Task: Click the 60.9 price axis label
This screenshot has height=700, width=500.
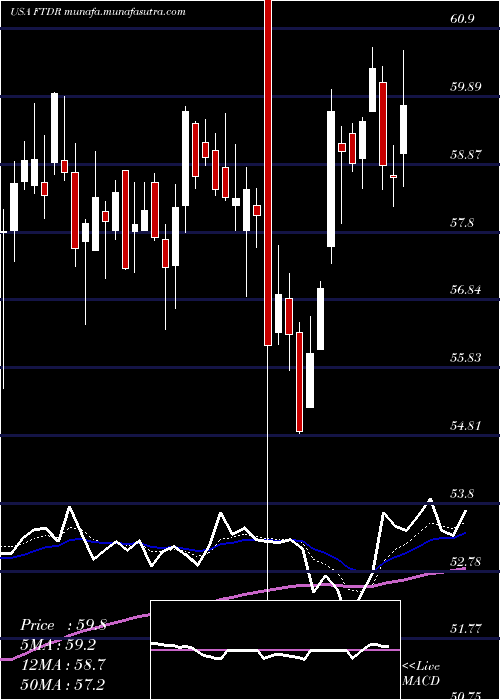Action: [x=462, y=18]
